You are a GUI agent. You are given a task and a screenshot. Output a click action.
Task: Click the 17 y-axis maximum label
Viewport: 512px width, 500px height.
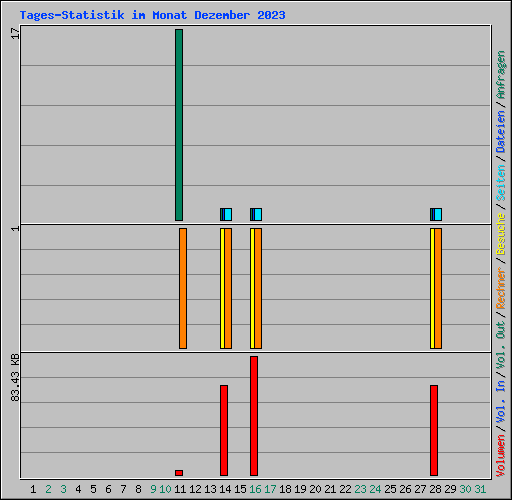coord(15,33)
